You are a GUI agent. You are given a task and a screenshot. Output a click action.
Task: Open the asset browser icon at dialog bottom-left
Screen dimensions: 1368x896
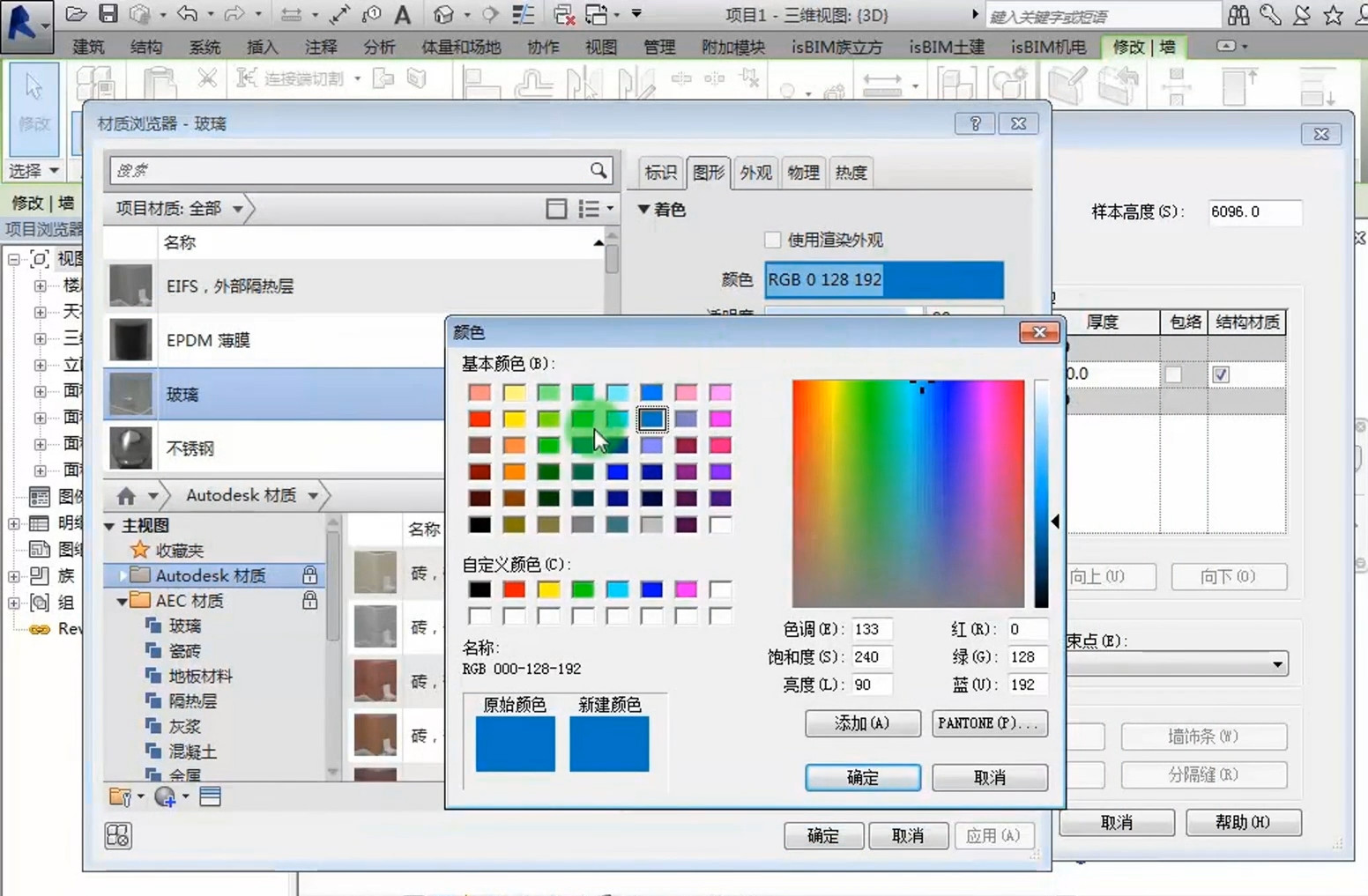(x=118, y=835)
